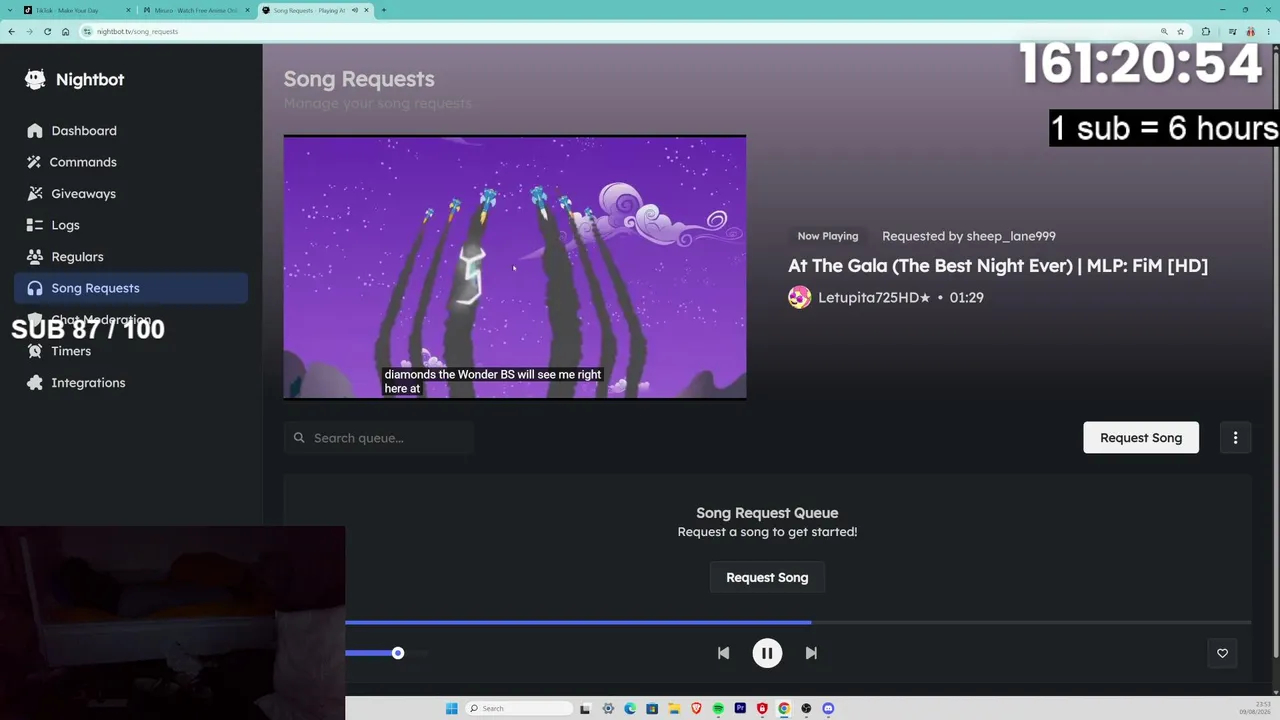Click the Dashboard home icon

click(35, 131)
